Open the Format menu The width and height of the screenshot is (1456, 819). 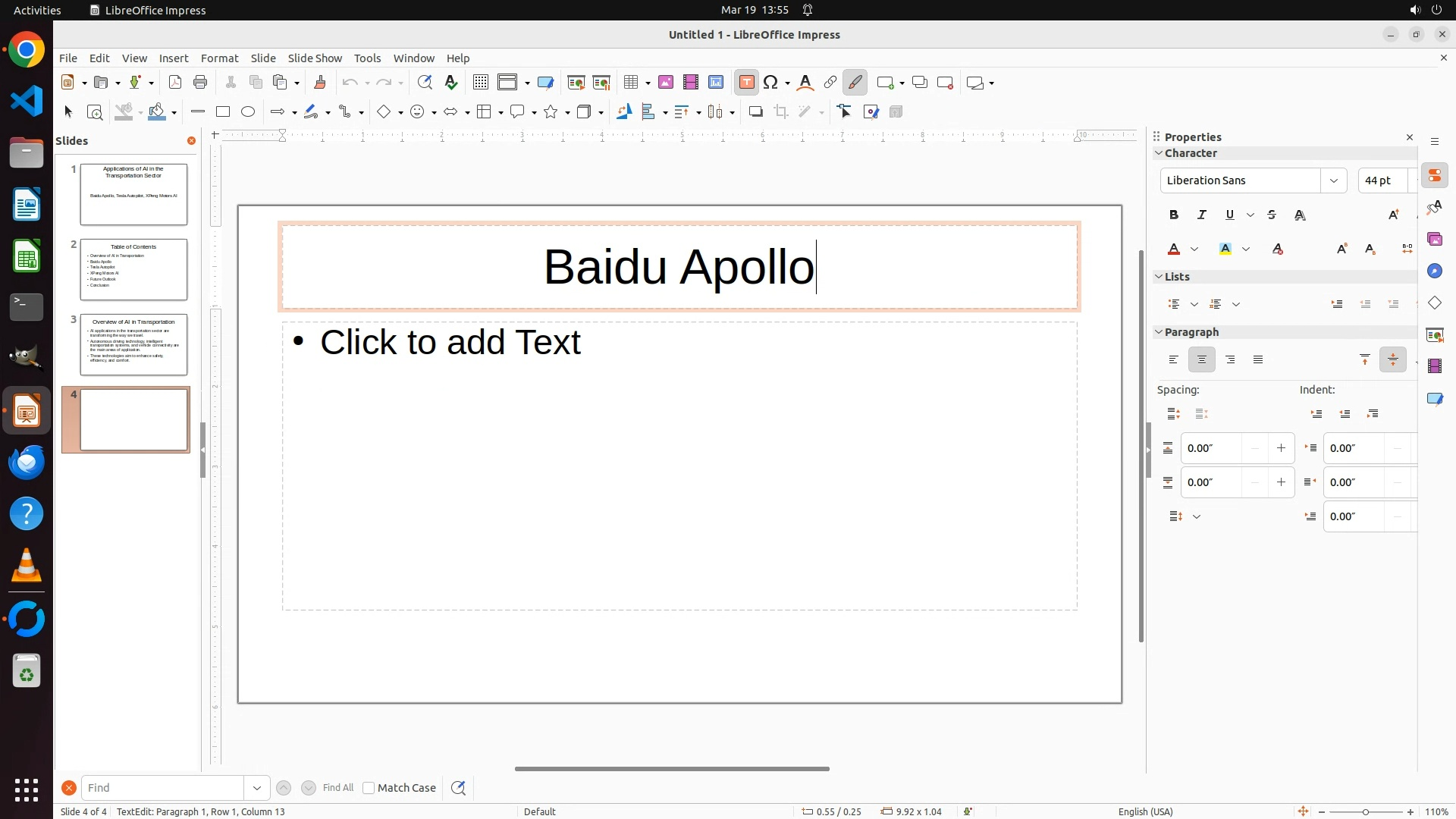tap(219, 58)
